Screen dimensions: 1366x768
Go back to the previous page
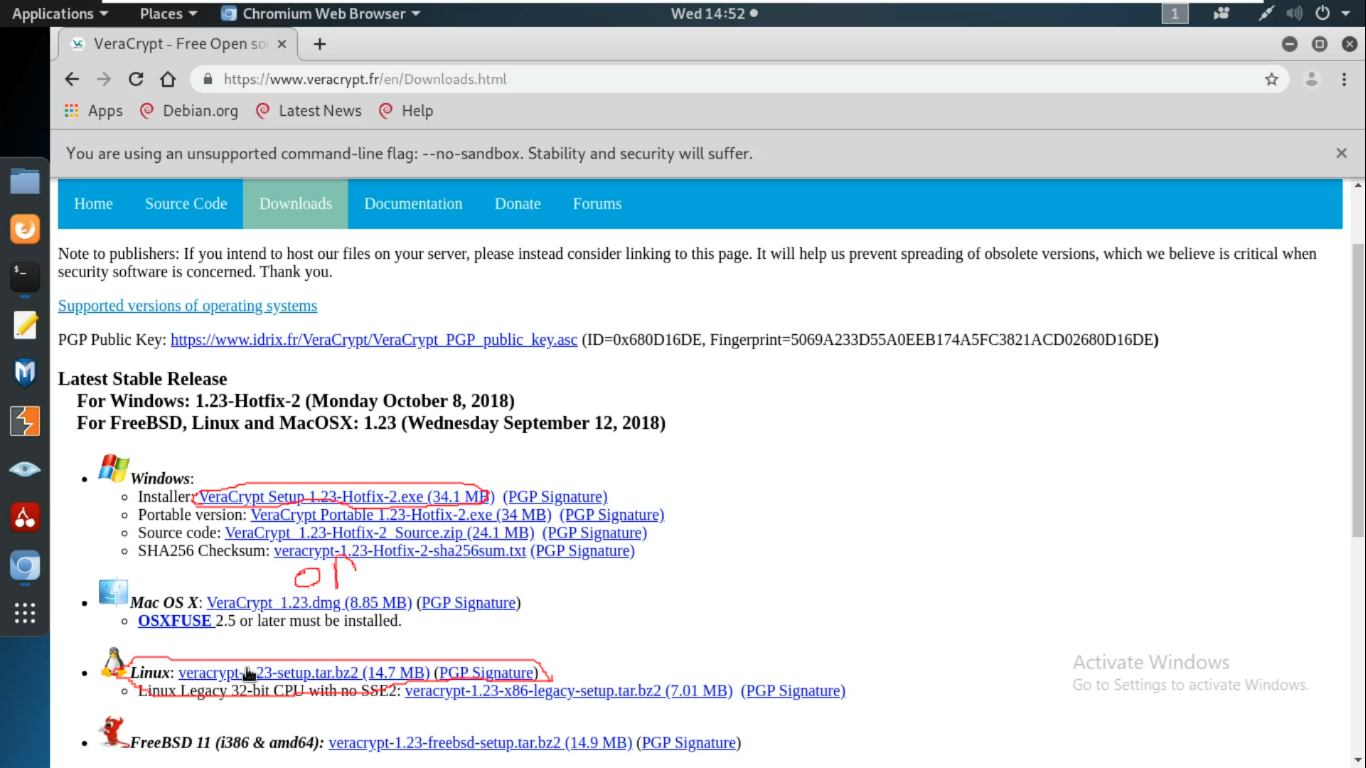pos(71,79)
